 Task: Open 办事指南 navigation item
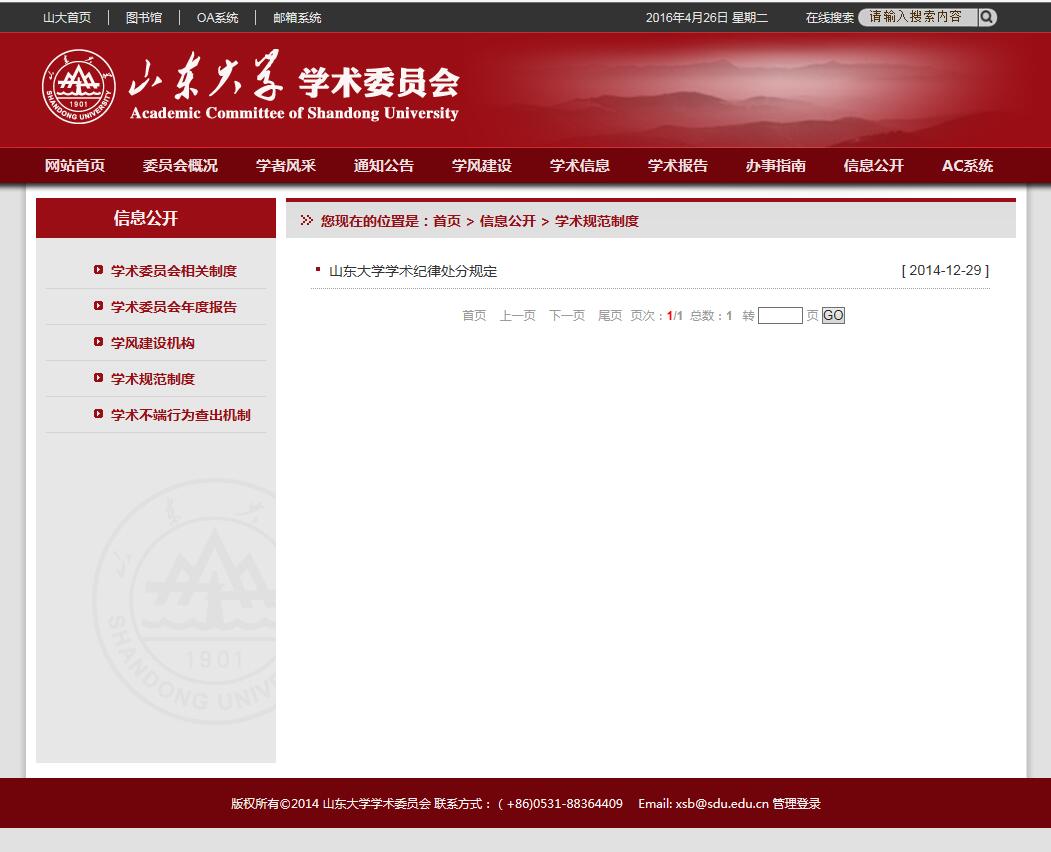pyautogui.click(x=776, y=166)
